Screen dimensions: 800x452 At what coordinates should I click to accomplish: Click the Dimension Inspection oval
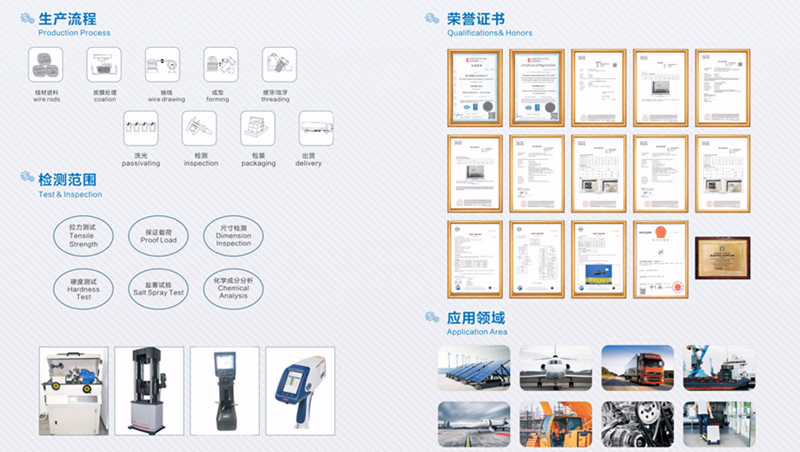(233, 236)
